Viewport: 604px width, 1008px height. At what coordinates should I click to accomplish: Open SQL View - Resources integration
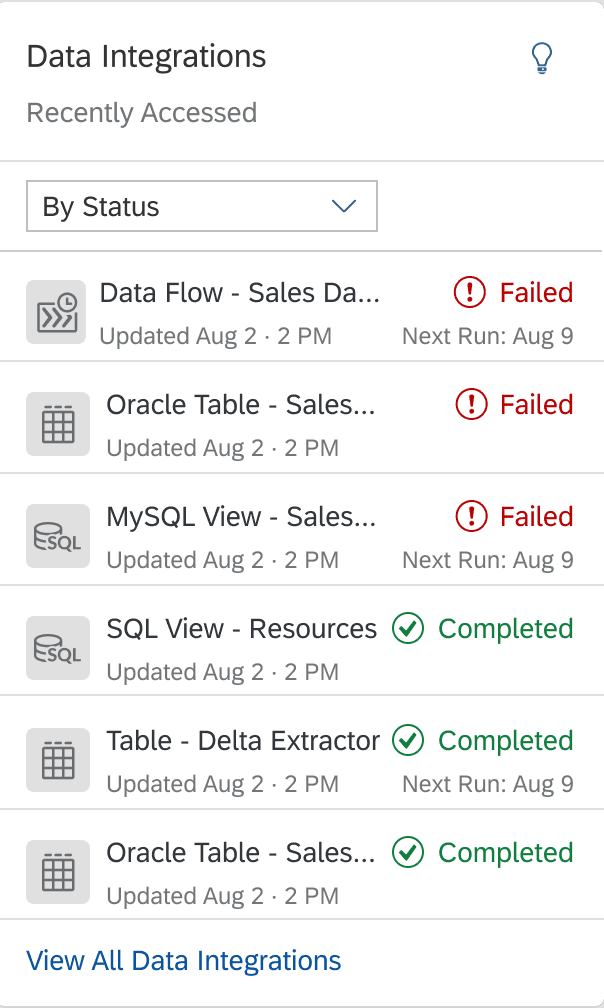[x=242, y=629]
